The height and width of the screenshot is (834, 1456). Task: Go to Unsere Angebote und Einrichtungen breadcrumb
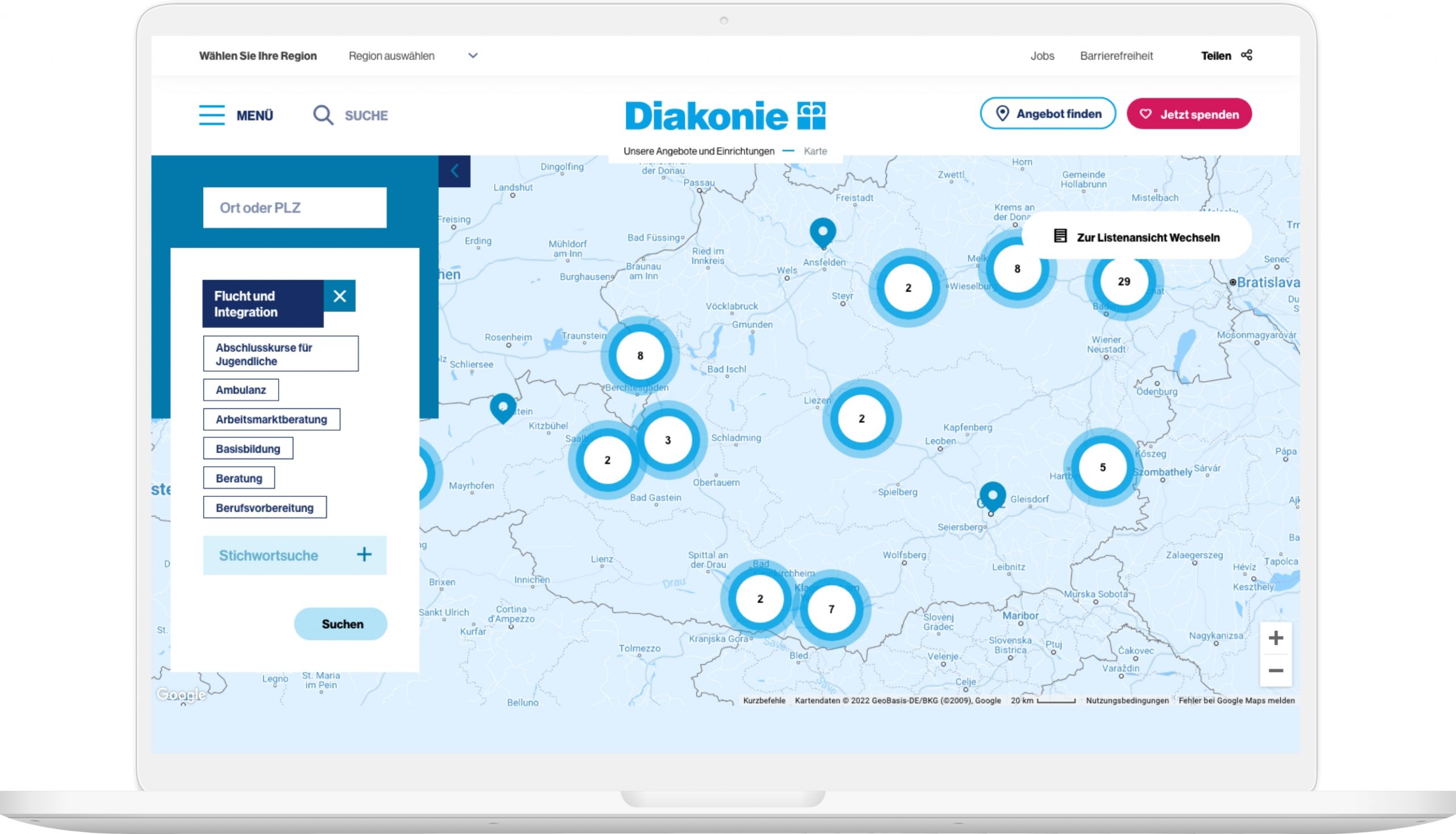tap(698, 151)
